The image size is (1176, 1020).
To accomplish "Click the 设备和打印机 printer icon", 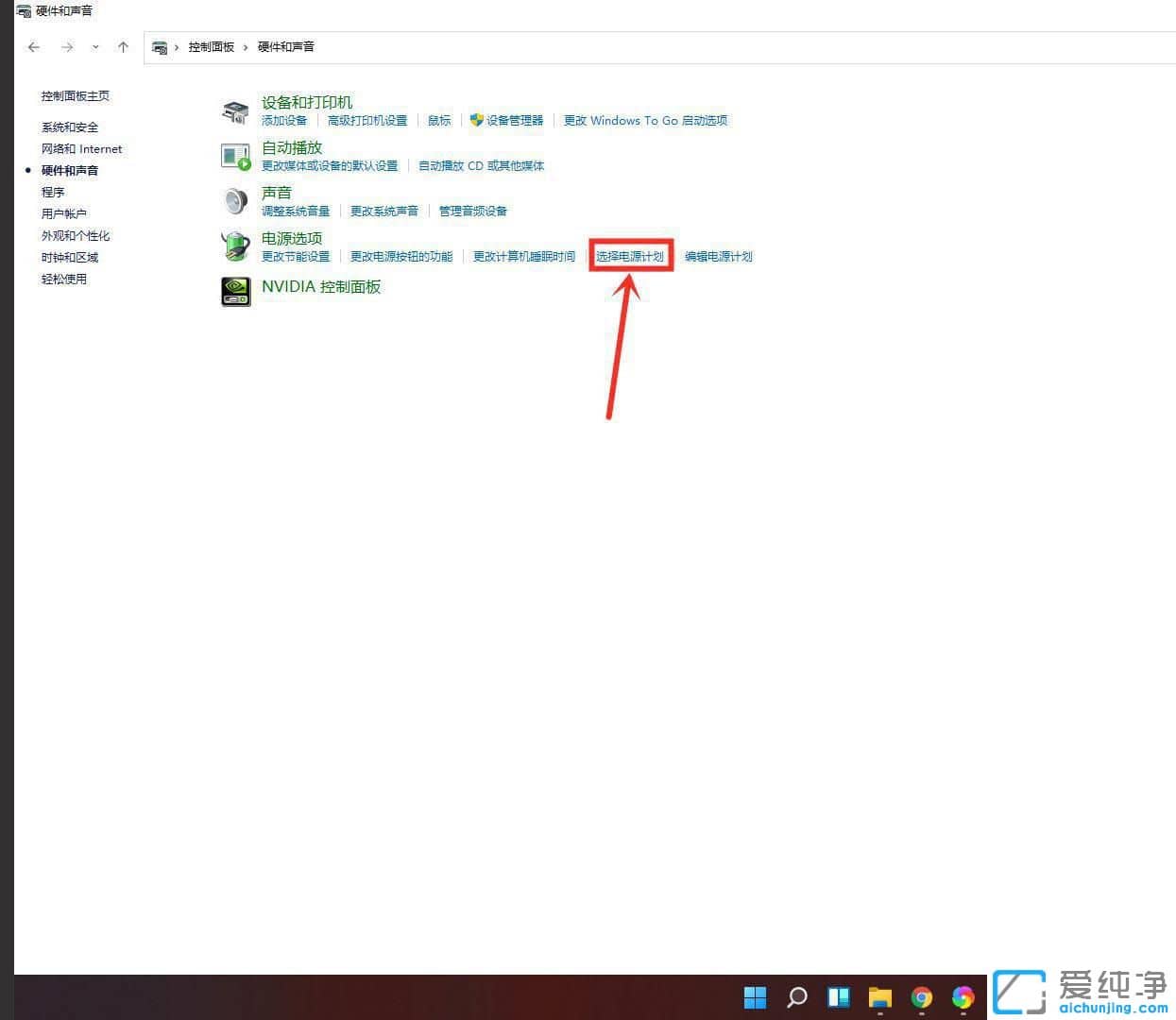I will [x=235, y=109].
